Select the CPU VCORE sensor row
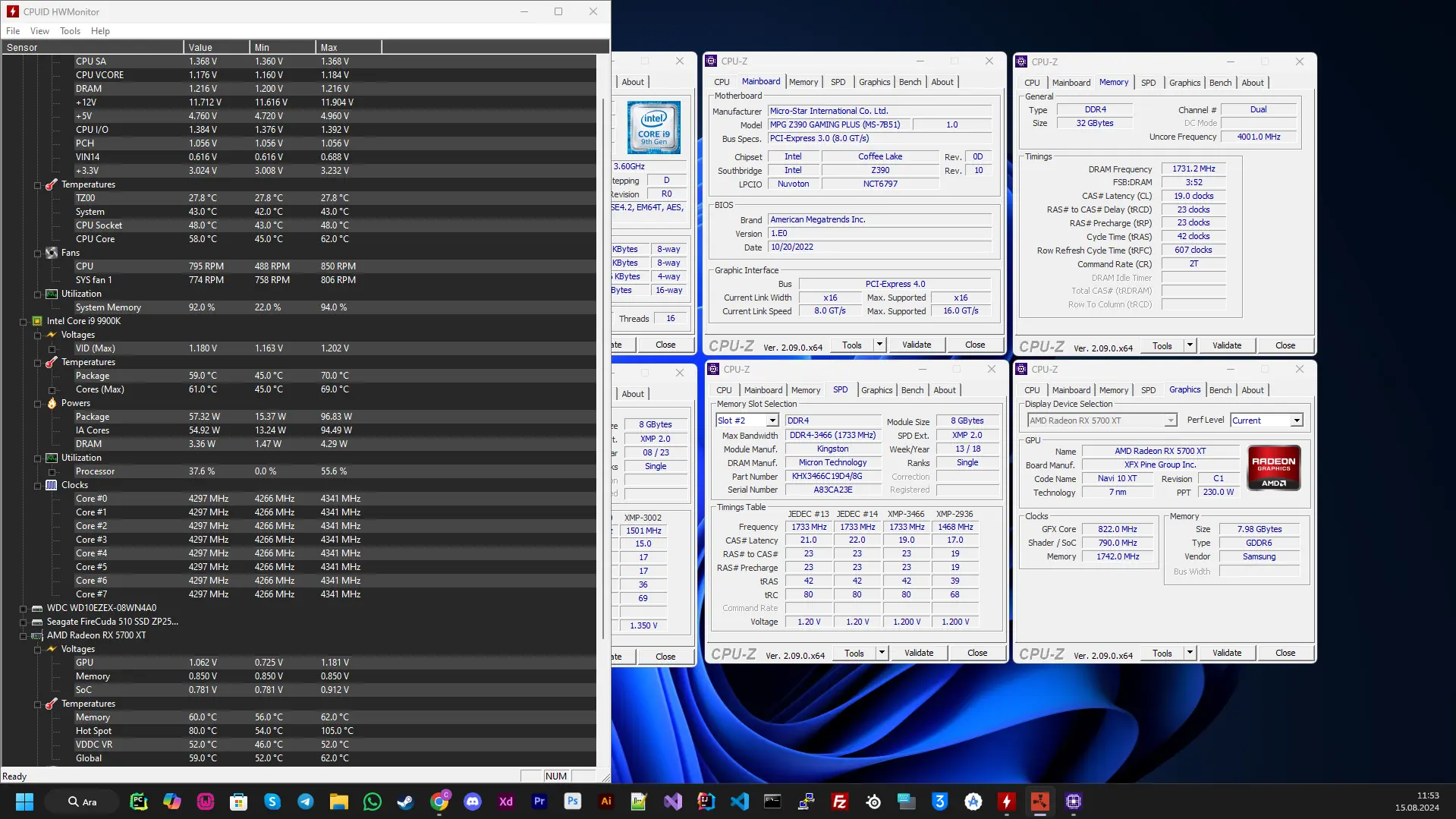 (298, 75)
